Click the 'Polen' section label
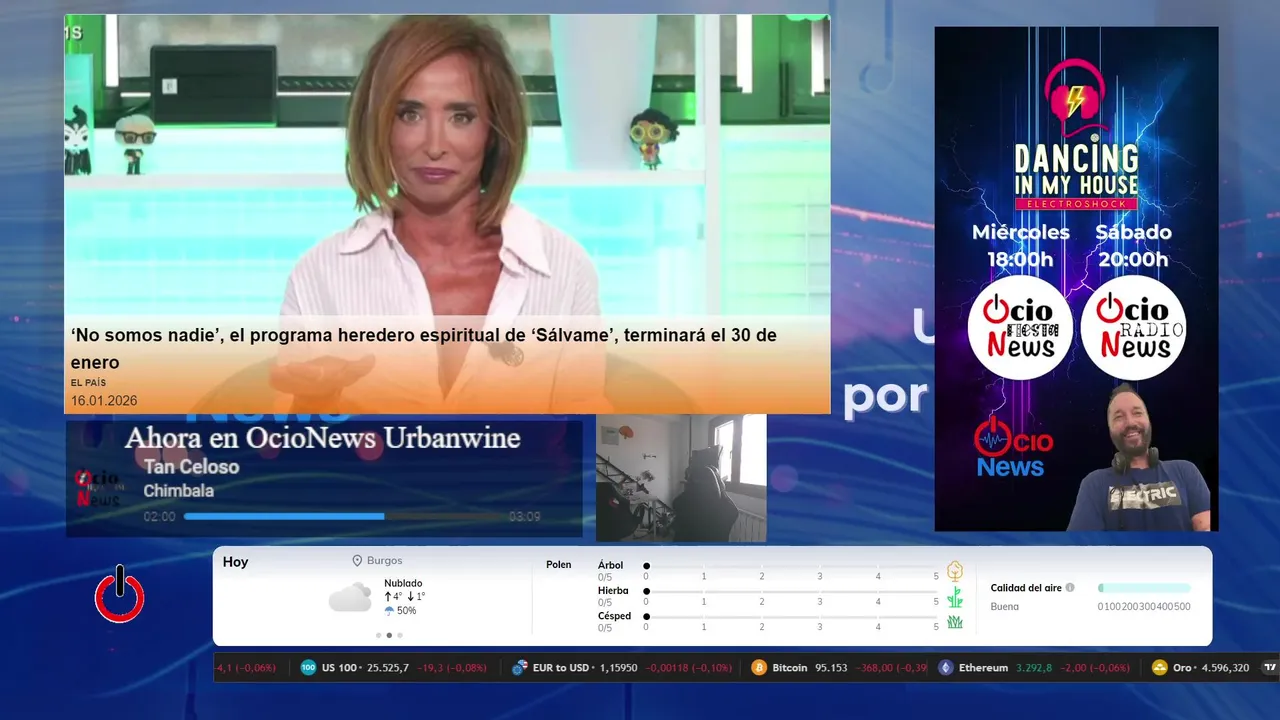1280x720 pixels. tap(559, 565)
